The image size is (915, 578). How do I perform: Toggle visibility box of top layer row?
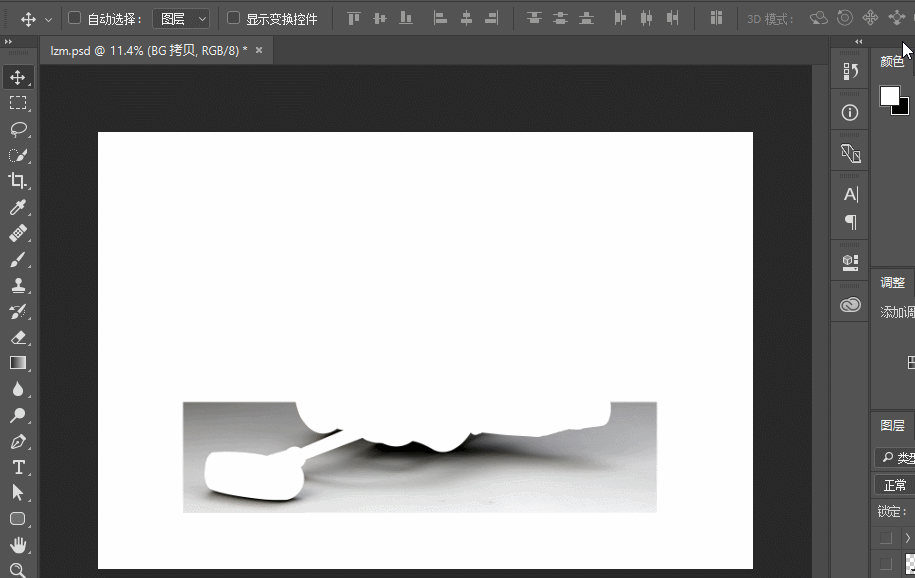point(886,537)
